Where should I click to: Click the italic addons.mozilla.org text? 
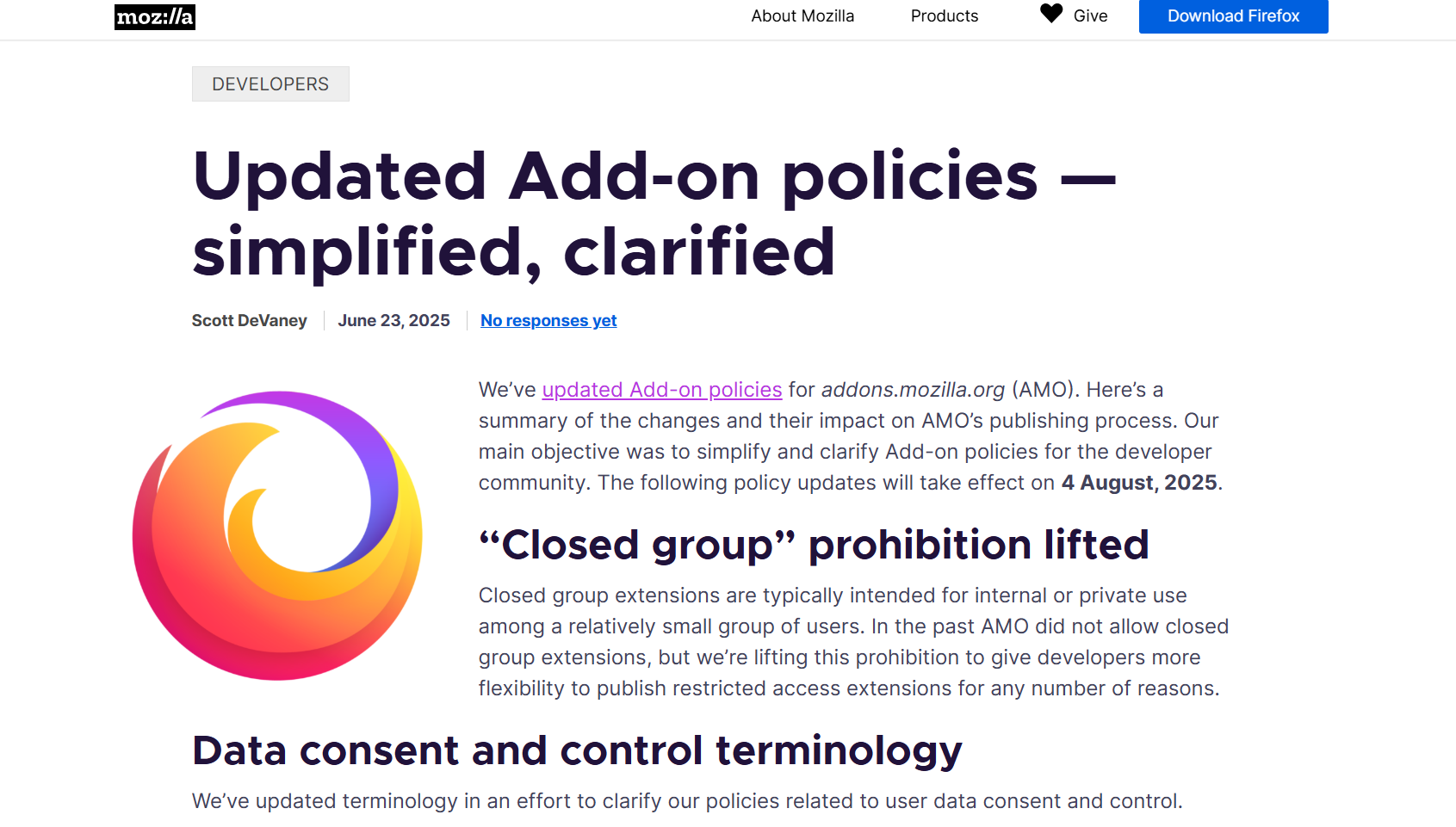coord(913,390)
